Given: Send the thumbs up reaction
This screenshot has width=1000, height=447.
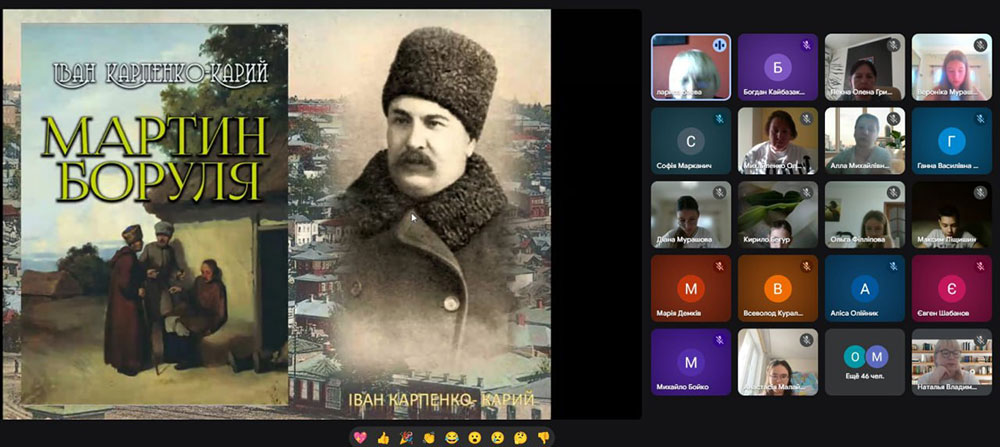Looking at the screenshot, I should 383,438.
